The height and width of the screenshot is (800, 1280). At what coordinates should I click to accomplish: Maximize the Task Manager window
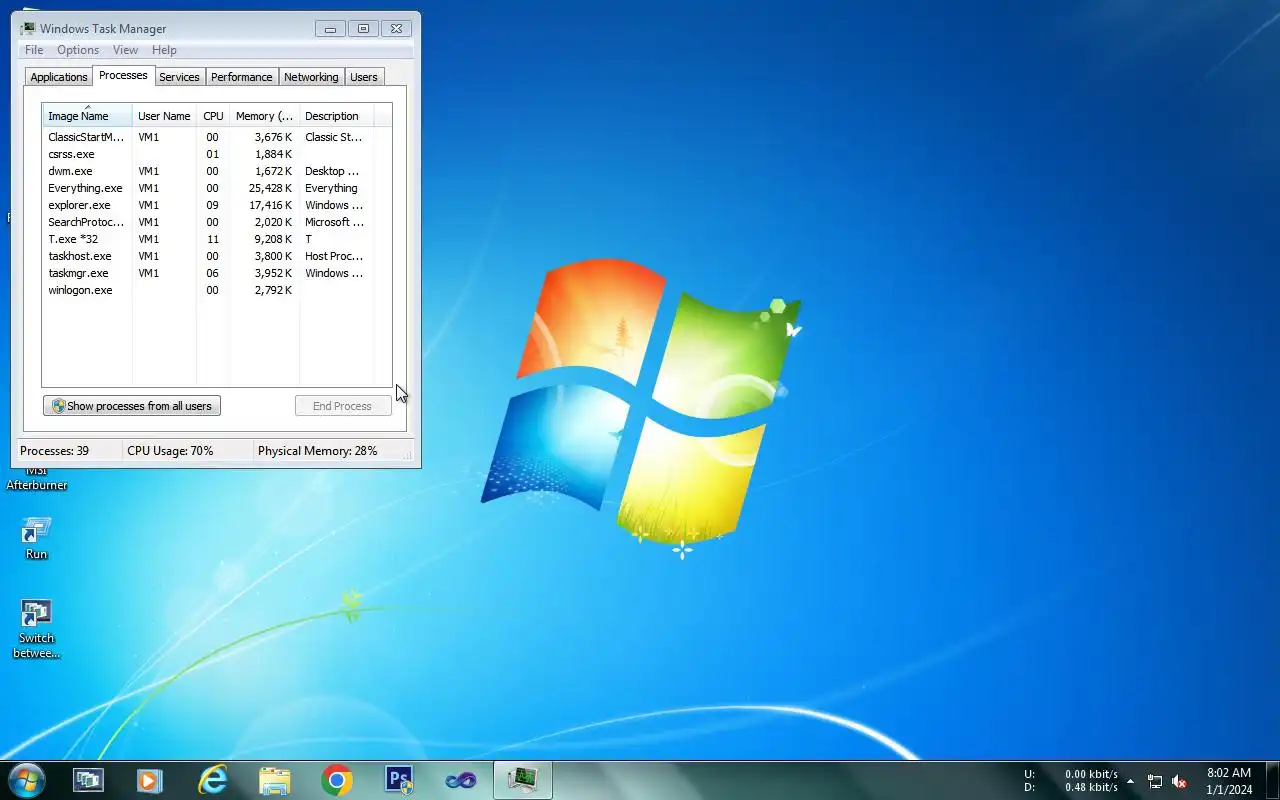click(x=363, y=29)
